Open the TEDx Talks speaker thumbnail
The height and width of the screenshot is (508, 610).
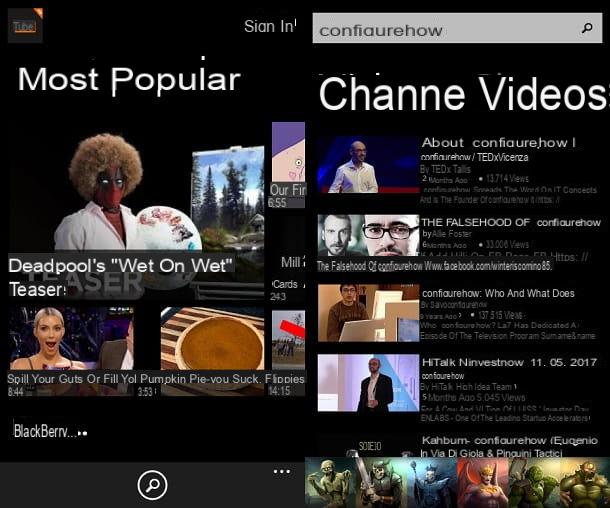click(368, 165)
